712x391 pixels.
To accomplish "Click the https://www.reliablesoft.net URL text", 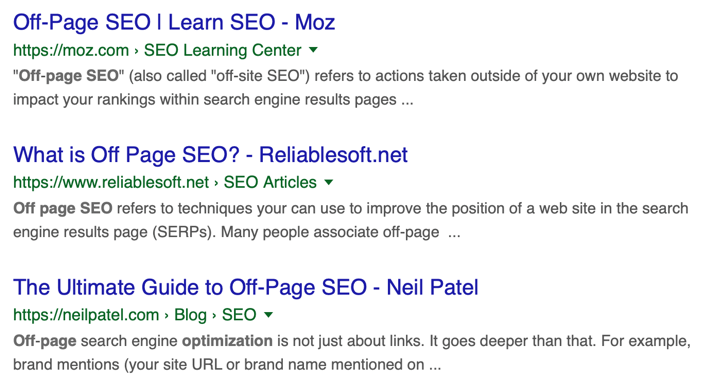I will [x=111, y=183].
